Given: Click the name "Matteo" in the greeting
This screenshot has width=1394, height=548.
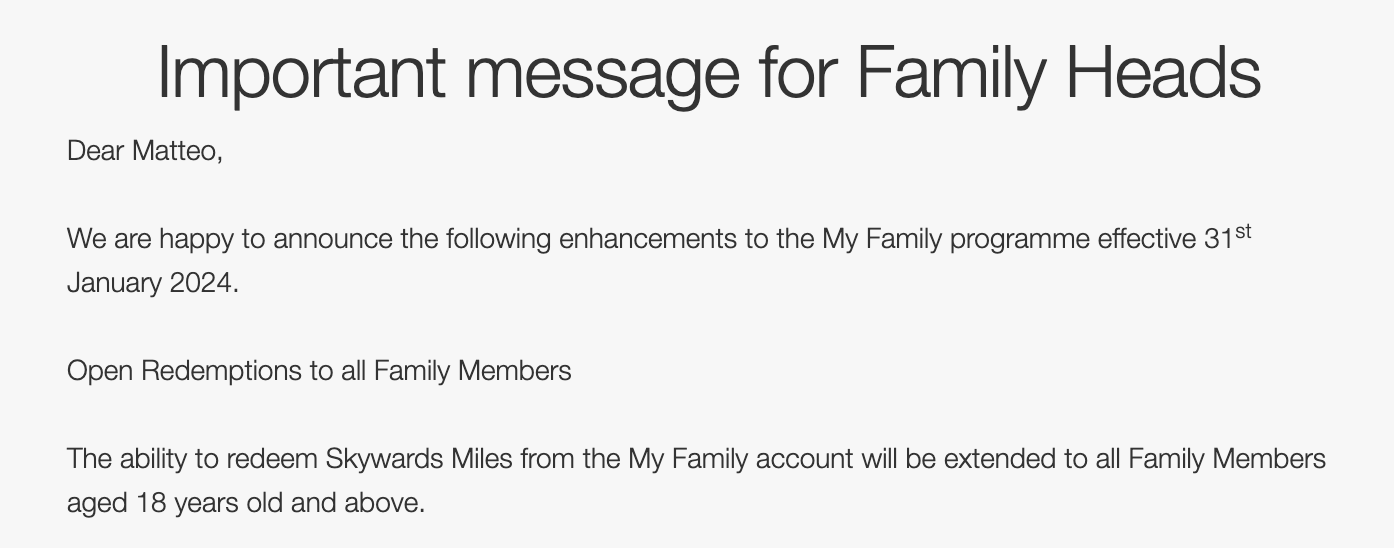Looking at the screenshot, I should (175, 152).
